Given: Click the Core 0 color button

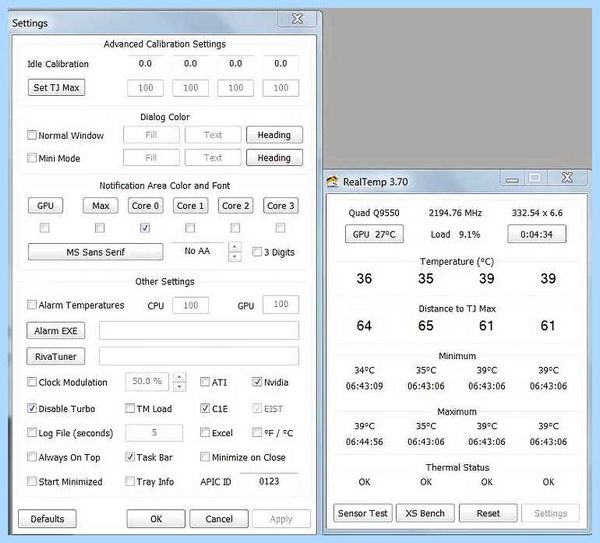Looking at the screenshot, I should pyautogui.click(x=145, y=205).
